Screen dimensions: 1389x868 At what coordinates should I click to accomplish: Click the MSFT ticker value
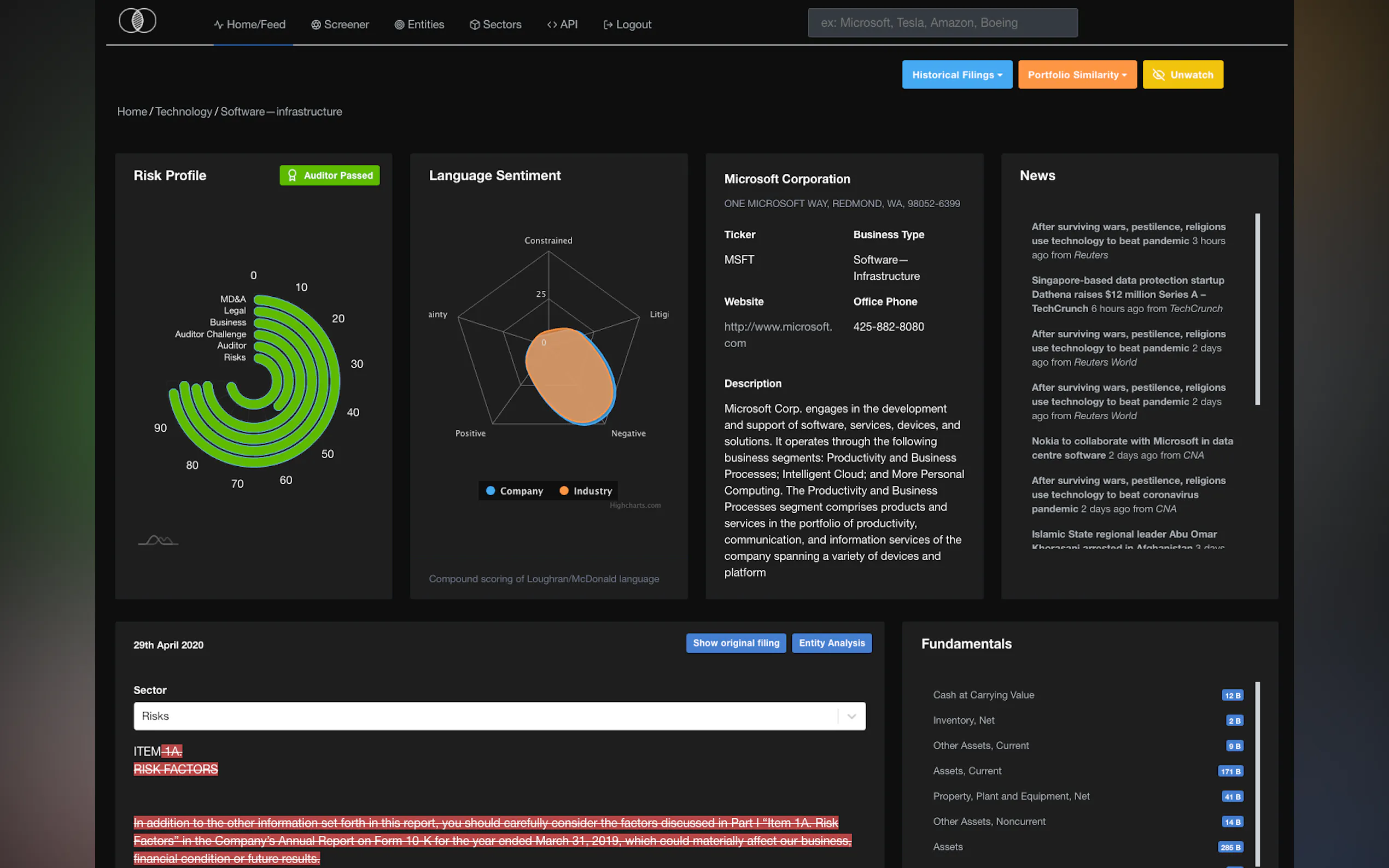739,260
